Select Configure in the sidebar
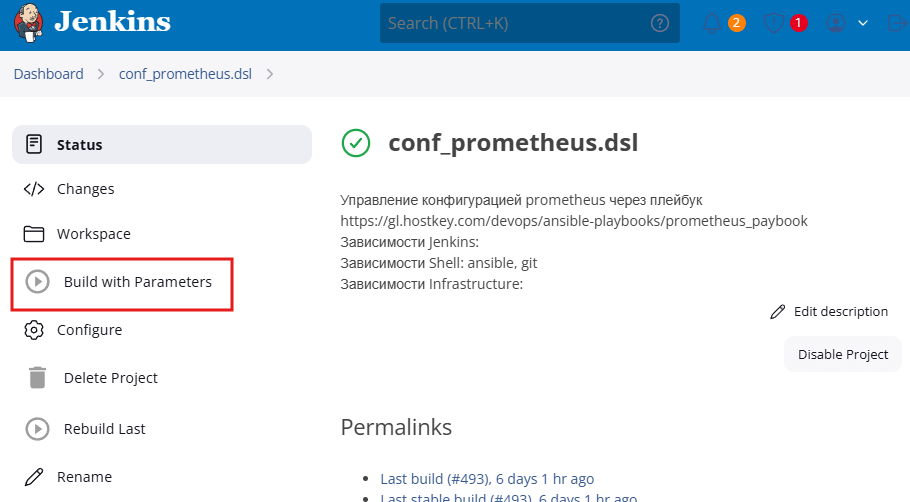910x502 pixels. 89,330
